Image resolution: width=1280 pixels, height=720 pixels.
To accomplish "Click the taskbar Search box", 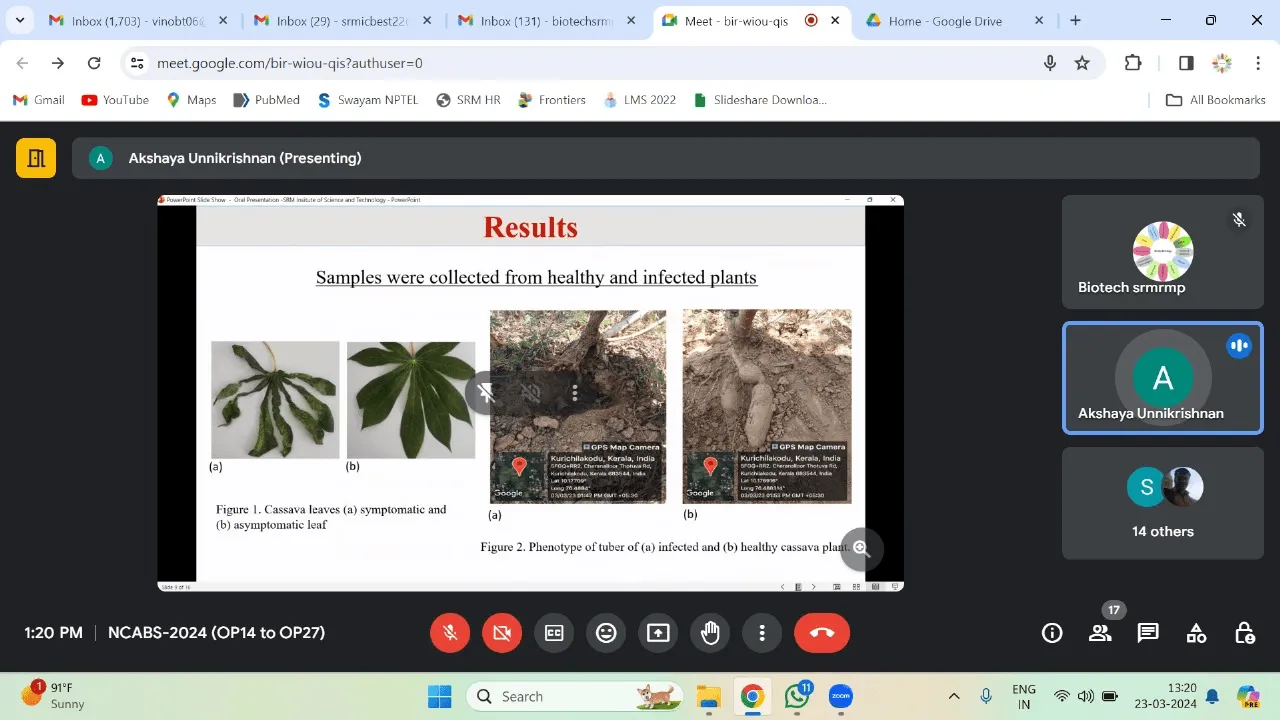I will pyautogui.click(x=575, y=696).
